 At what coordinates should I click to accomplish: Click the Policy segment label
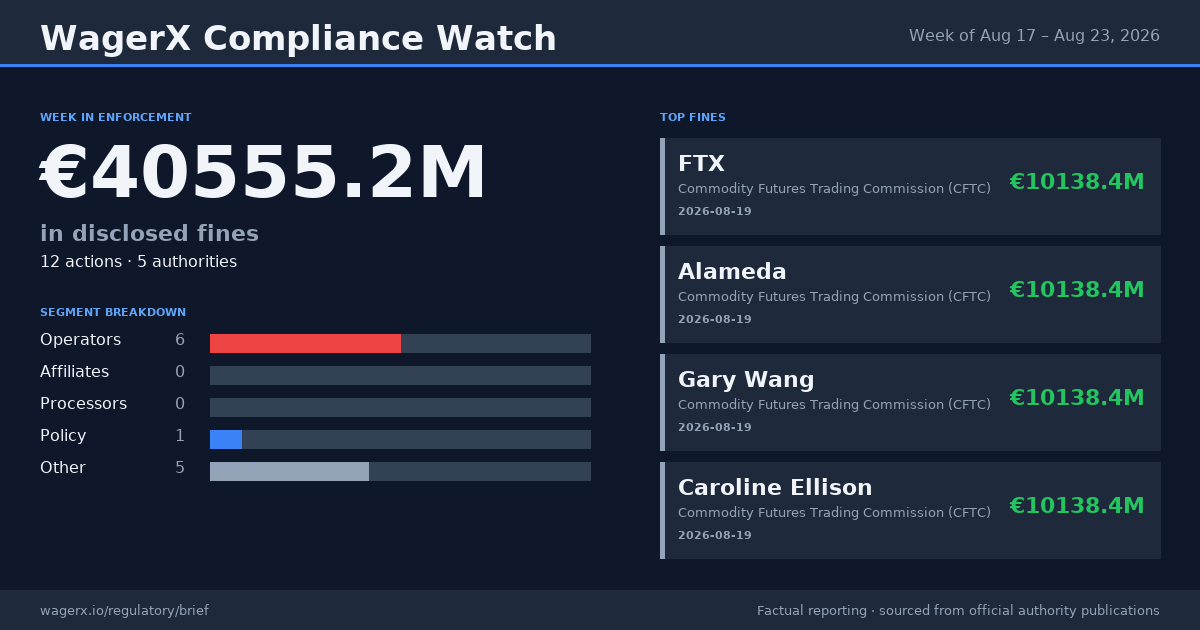[63, 436]
